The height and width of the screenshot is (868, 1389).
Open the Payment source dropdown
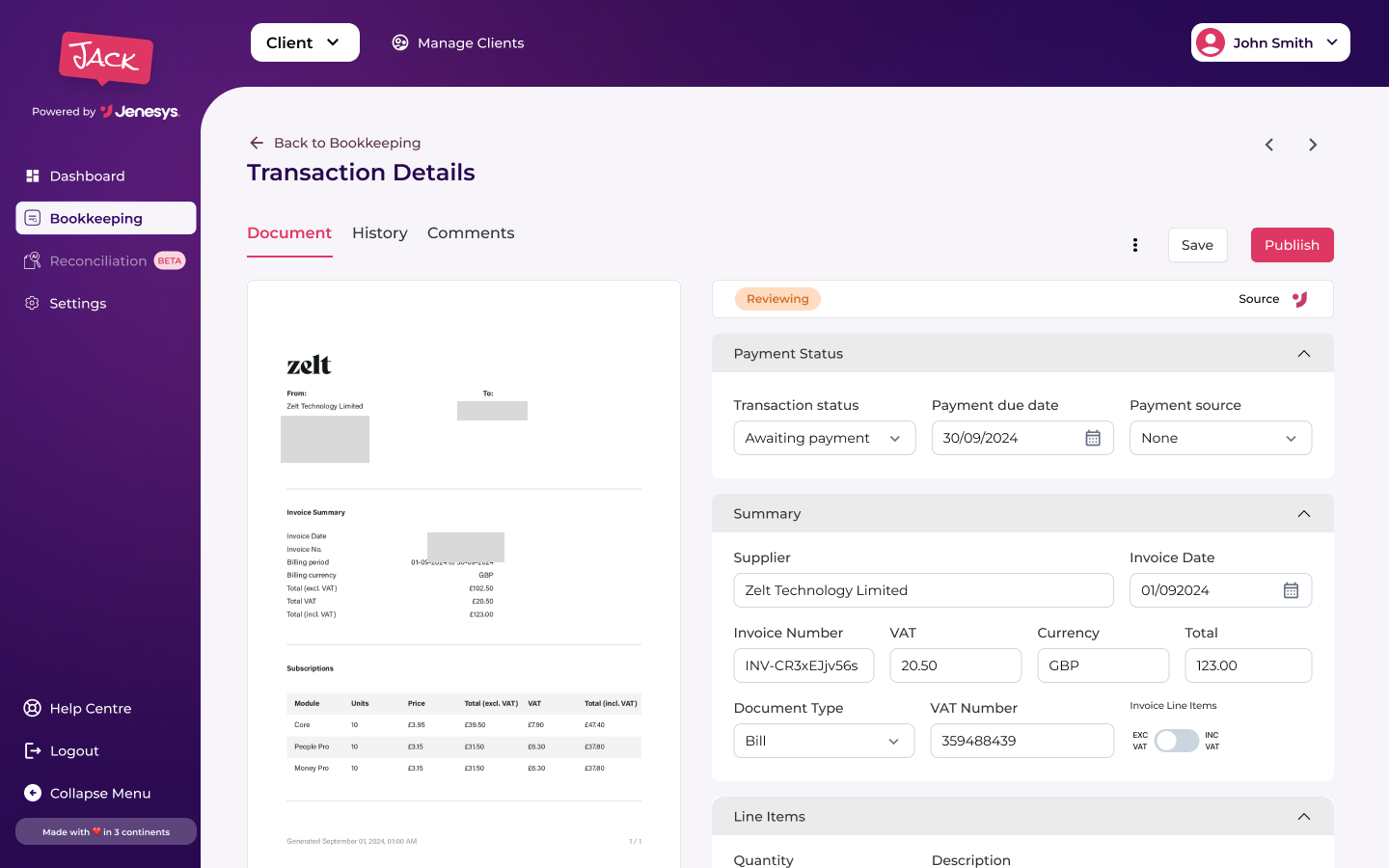[x=1220, y=438]
